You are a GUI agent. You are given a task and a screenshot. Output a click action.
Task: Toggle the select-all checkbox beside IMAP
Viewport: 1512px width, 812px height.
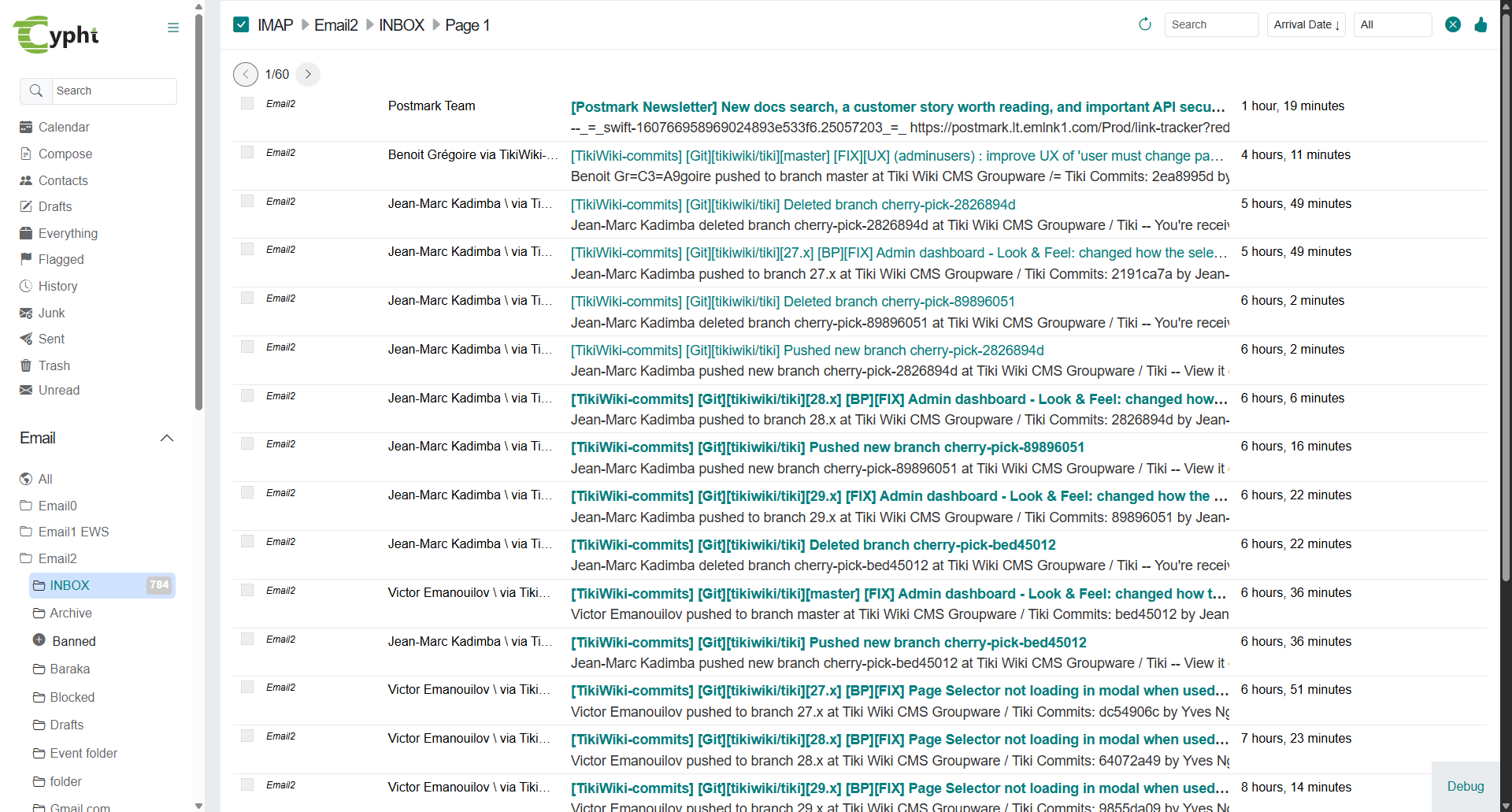tap(241, 24)
